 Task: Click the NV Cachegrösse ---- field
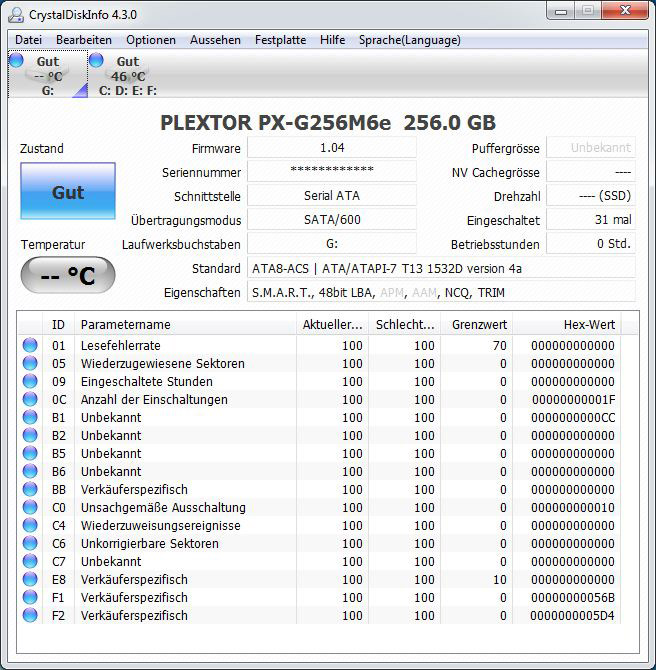(591, 172)
